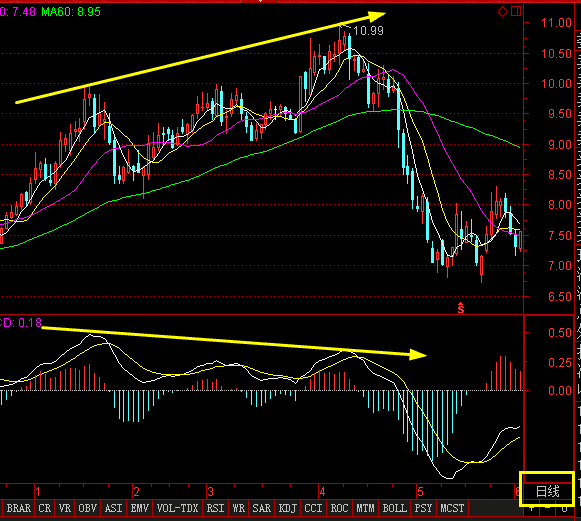Screen dimensions: 581x521
Task: Click the minus zoom button below 日线
Action: coord(548,508)
